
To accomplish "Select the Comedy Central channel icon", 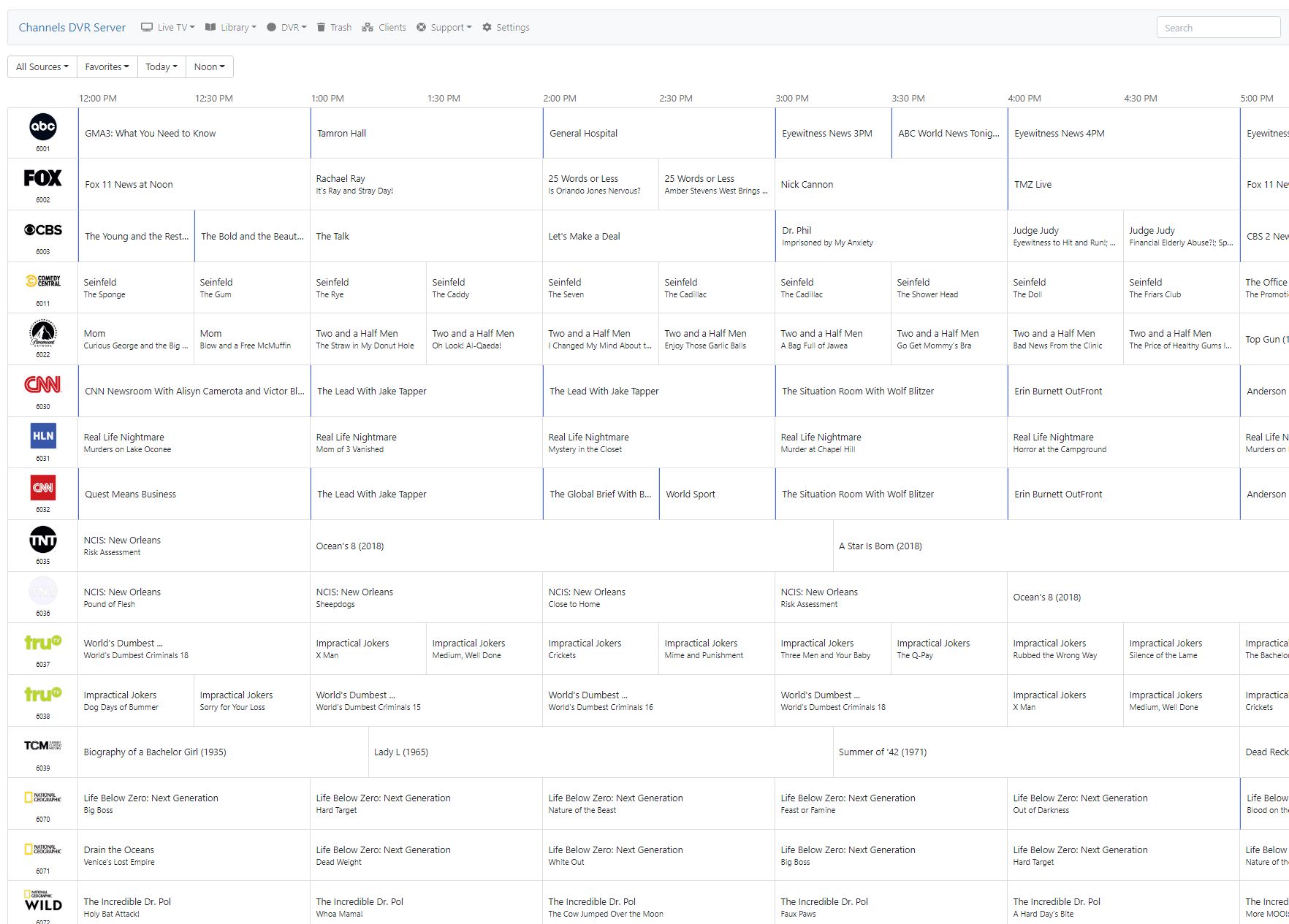I will (42, 281).
